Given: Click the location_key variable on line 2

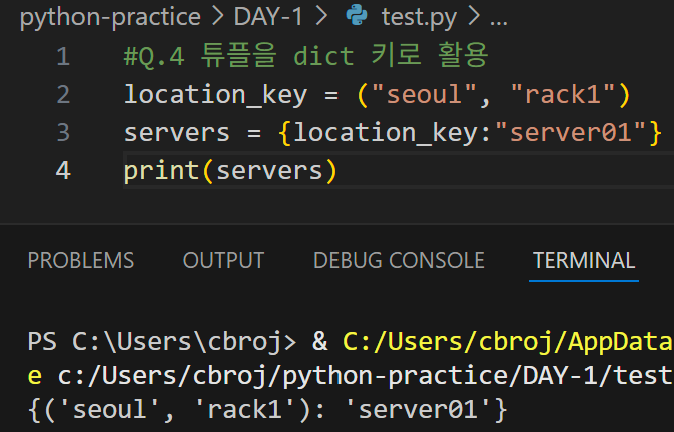Looking at the screenshot, I should (x=216, y=95).
